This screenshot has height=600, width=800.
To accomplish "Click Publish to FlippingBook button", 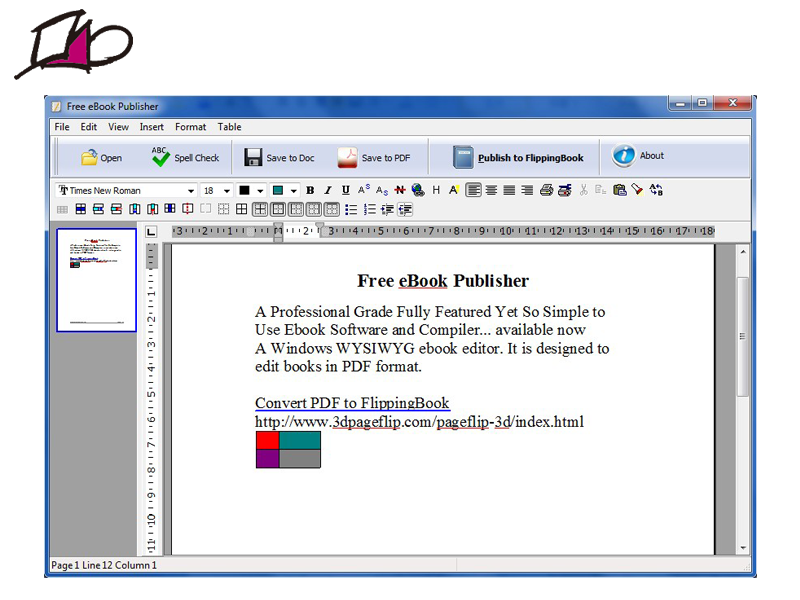I will click(x=518, y=157).
